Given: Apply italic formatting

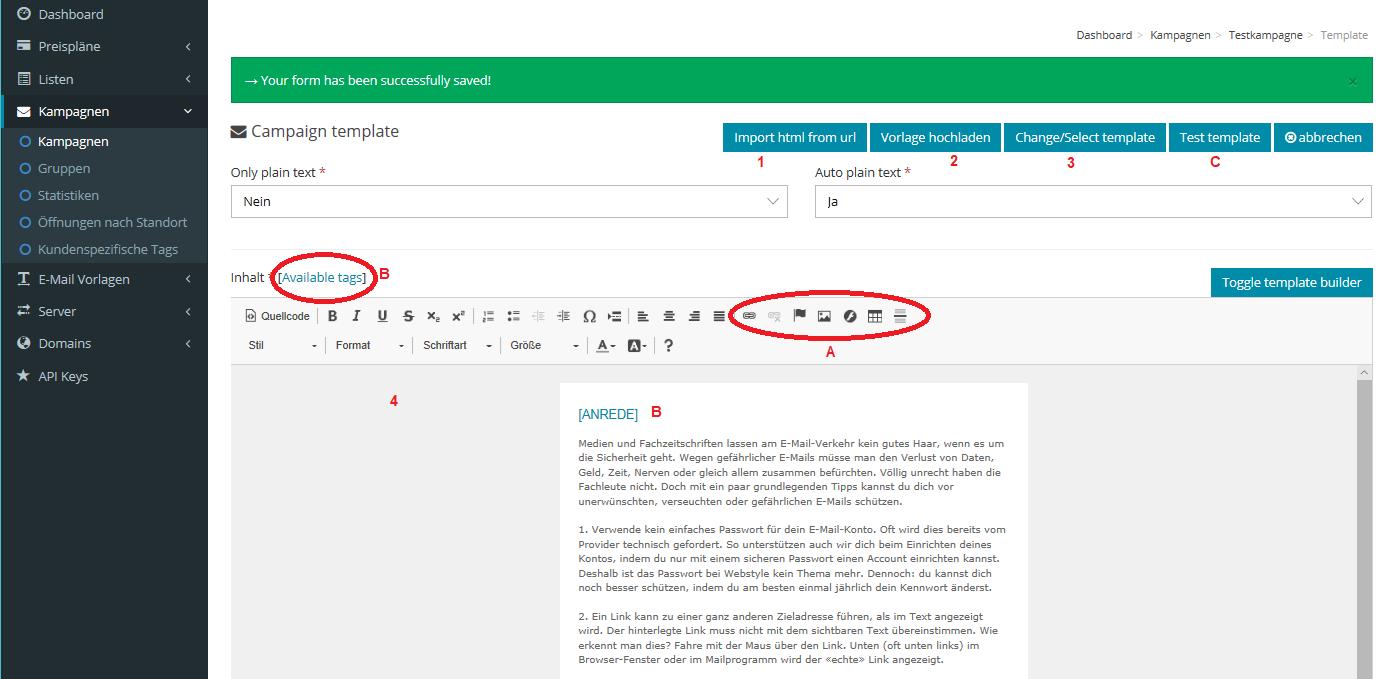Looking at the screenshot, I should [357, 316].
